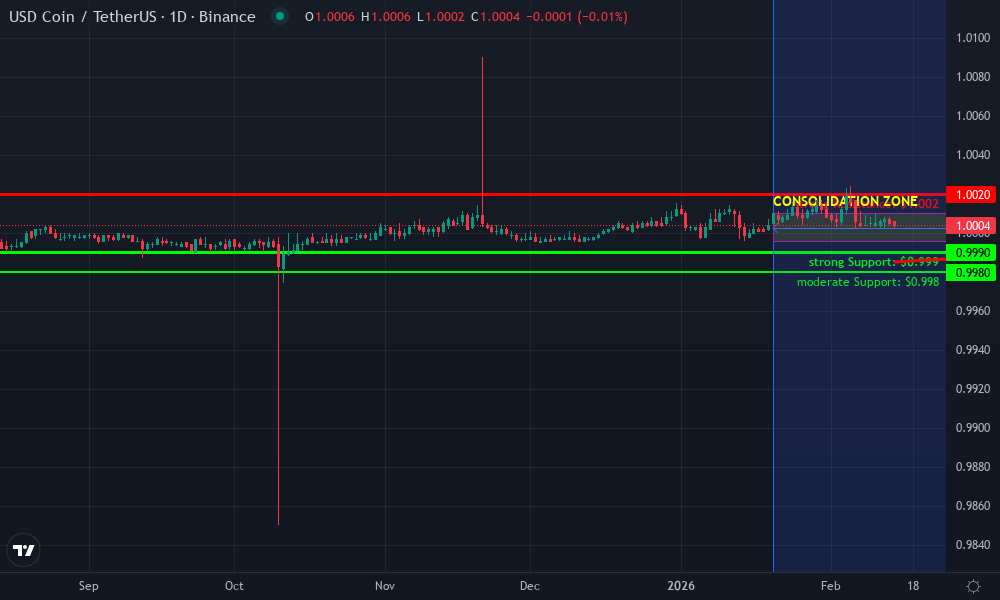This screenshot has height=600, width=1000.
Task: Click the TradingView logo watermark
Action: pyautogui.click(x=23, y=550)
